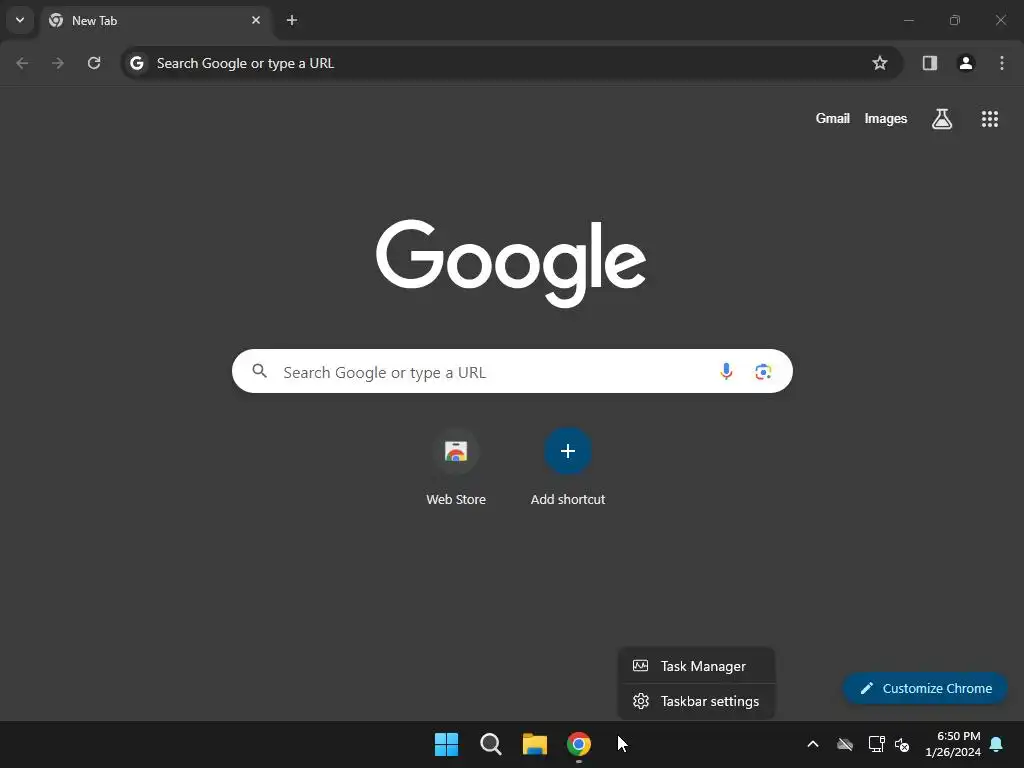Click the Add shortcut label
The image size is (1024, 768).
(568, 500)
